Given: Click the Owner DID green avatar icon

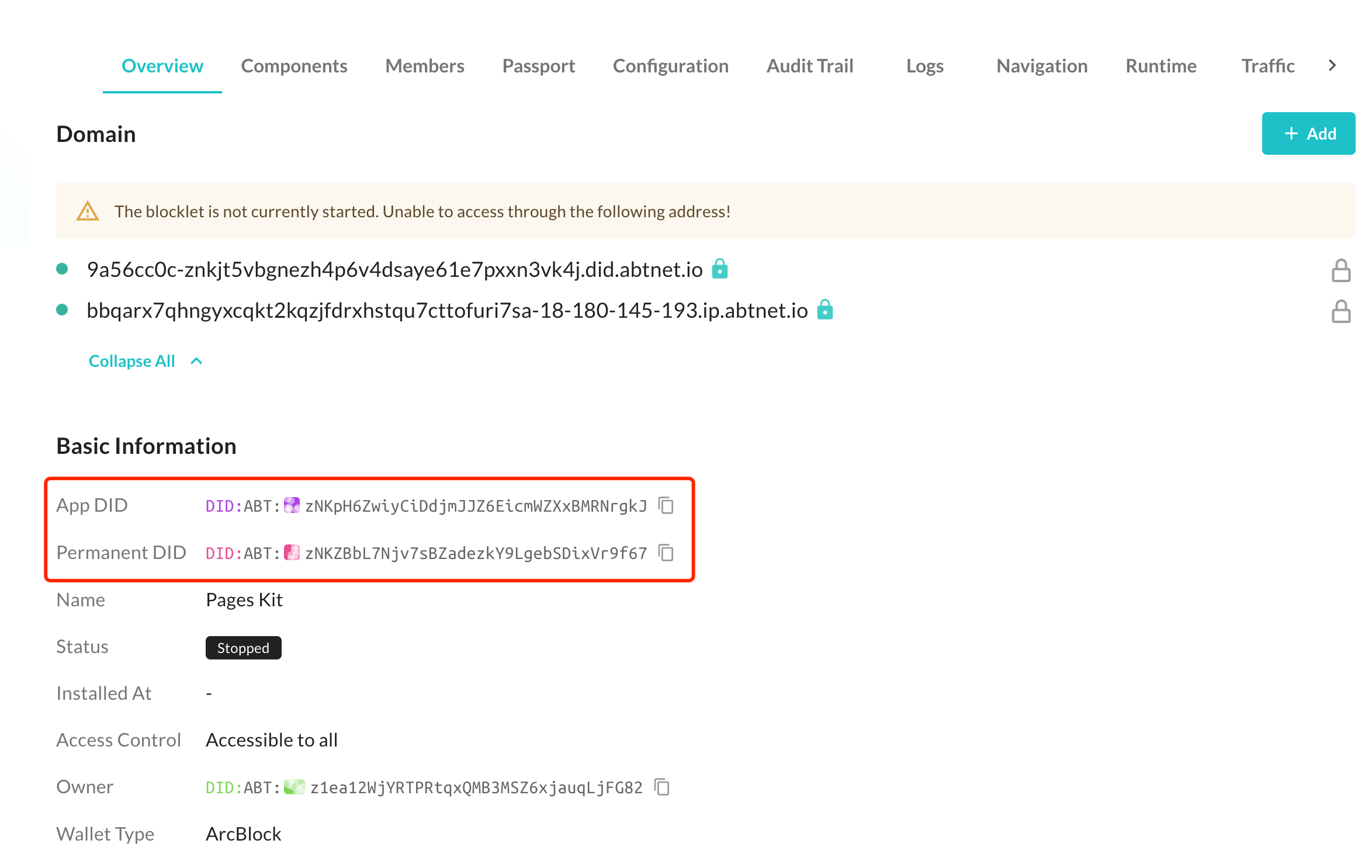Looking at the screenshot, I should point(294,787).
